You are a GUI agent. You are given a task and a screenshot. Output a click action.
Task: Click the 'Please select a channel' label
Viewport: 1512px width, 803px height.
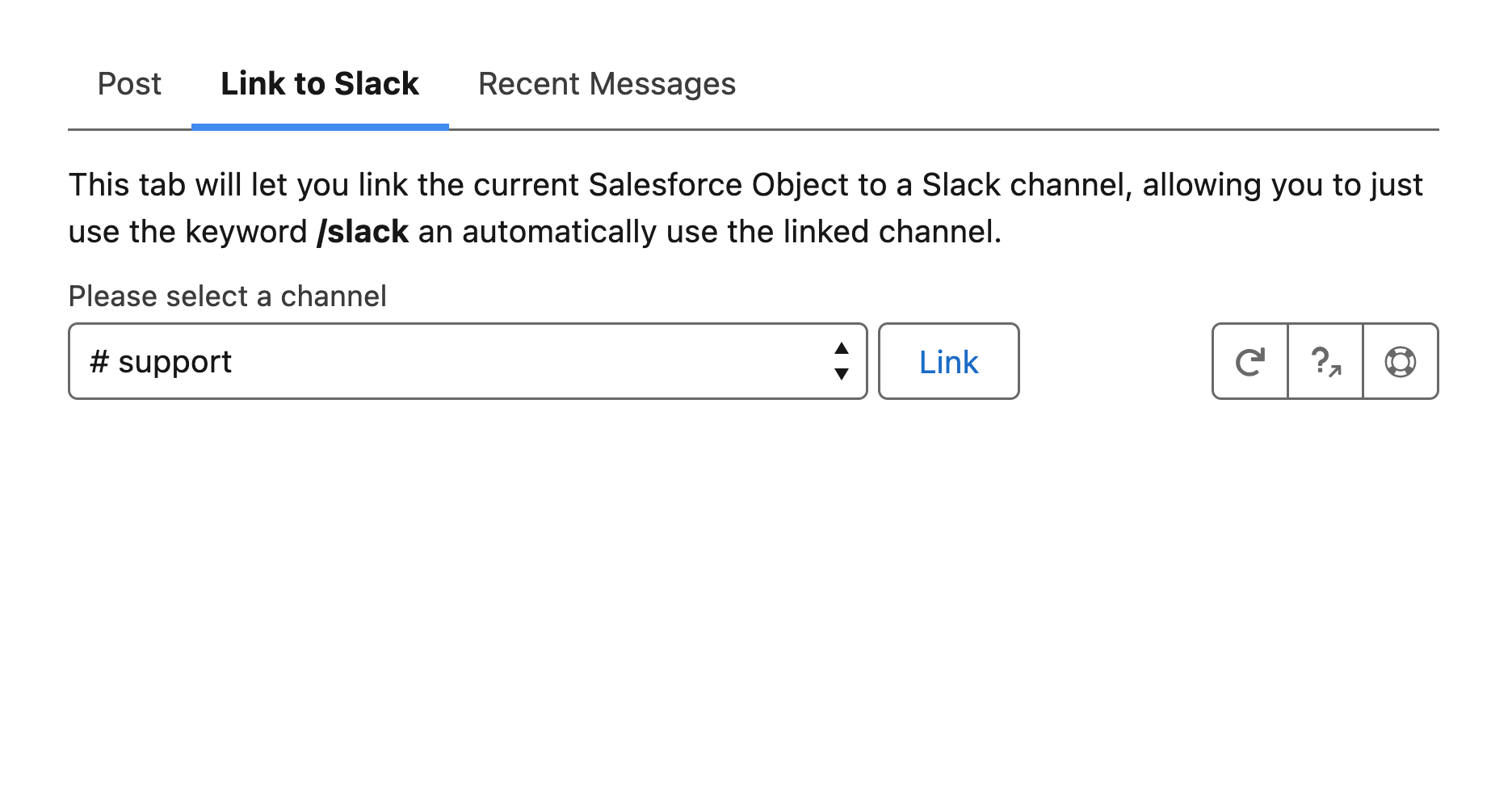click(x=227, y=296)
